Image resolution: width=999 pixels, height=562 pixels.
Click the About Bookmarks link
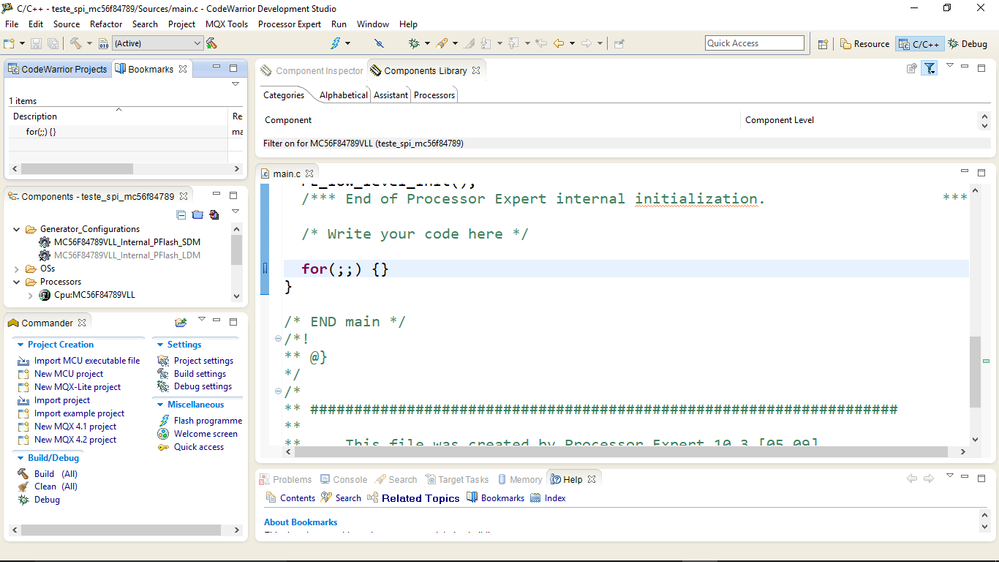point(300,522)
